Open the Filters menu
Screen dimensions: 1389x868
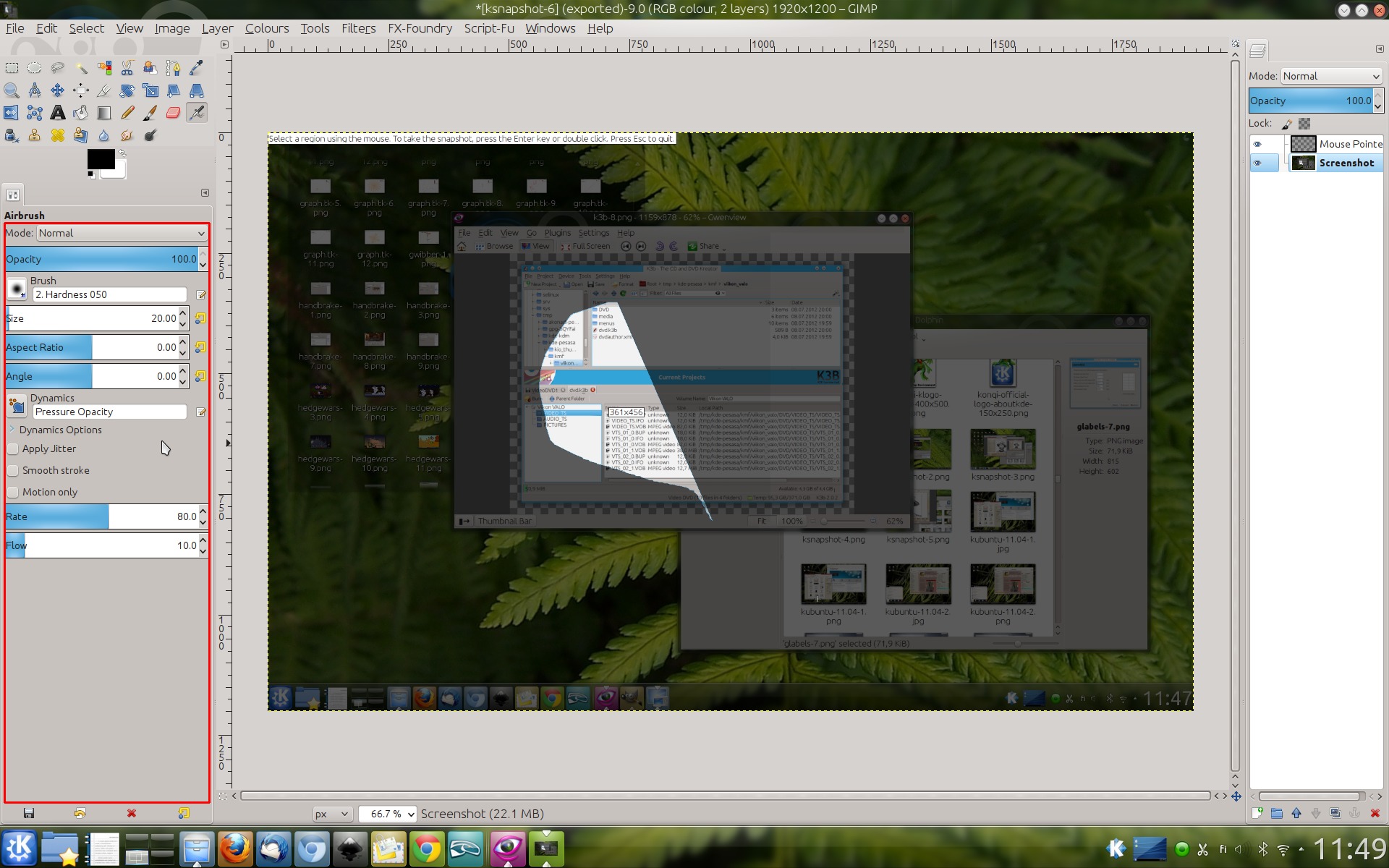pos(358,28)
